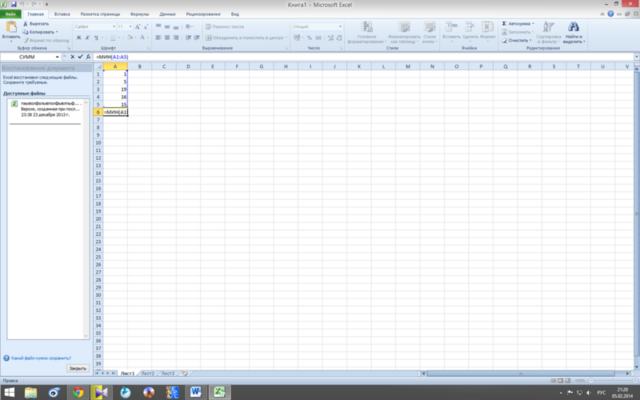Cancel the formula entry with the X icon

click(x=72, y=57)
